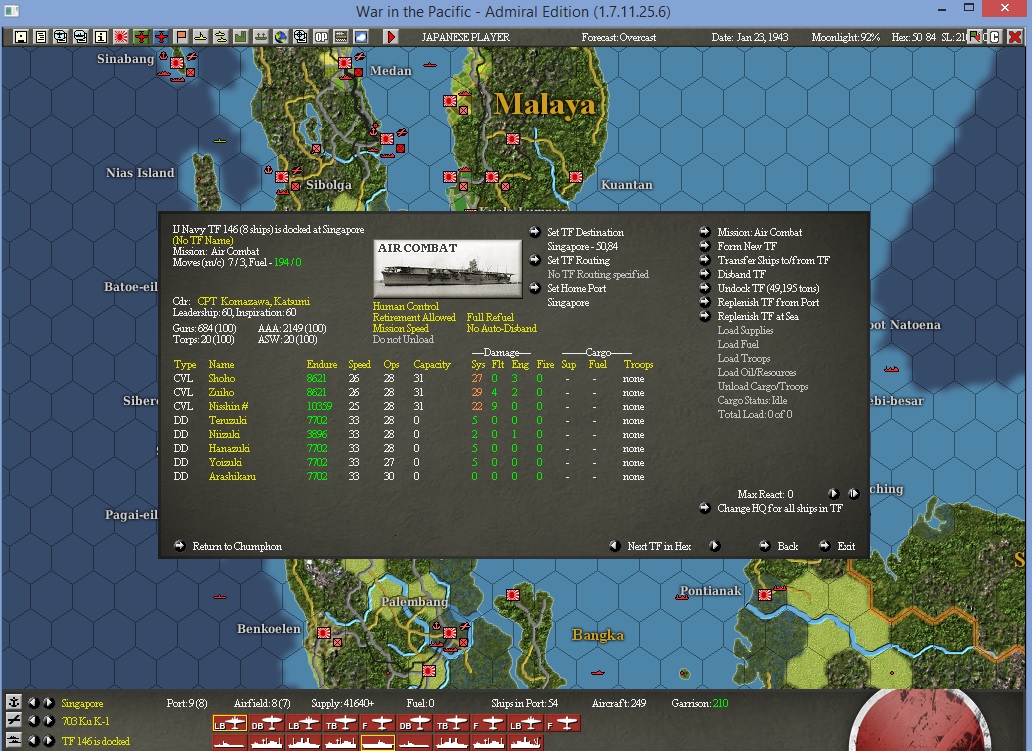Click the Japanese base marker at Benkoelen
Screen dimensions: 1032x751
pos(324,633)
